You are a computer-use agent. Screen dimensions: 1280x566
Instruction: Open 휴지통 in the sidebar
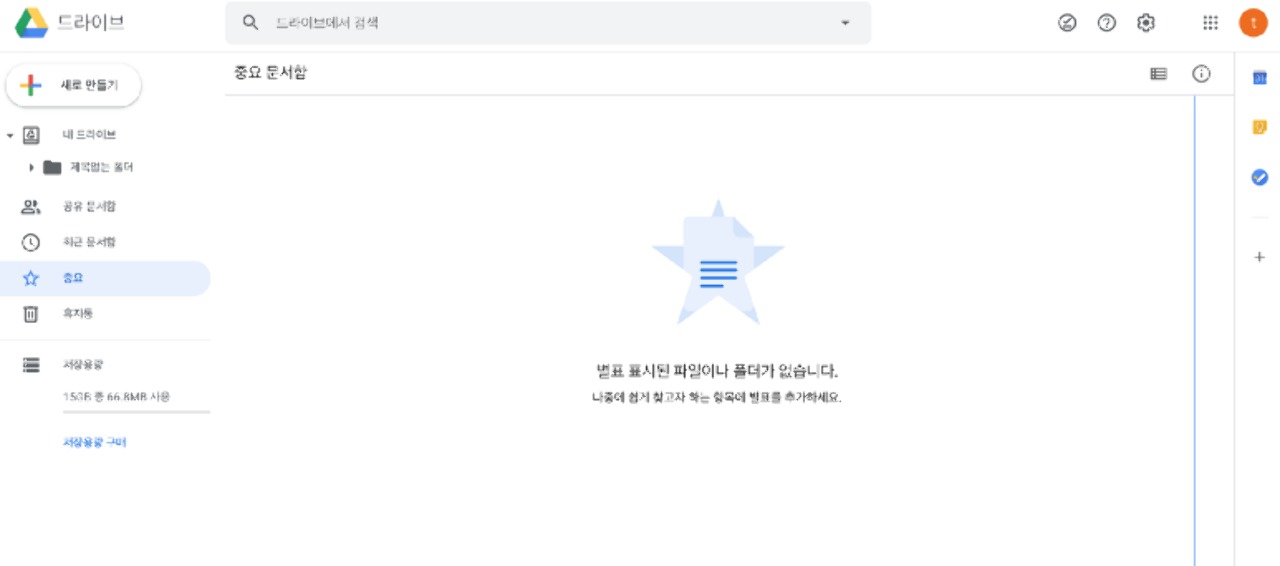pyautogui.click(x=77, y=314)
